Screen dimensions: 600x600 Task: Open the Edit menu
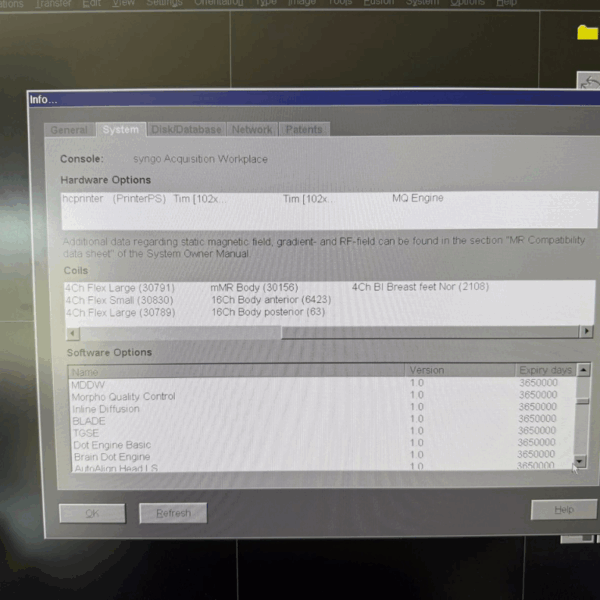point(91,3)
